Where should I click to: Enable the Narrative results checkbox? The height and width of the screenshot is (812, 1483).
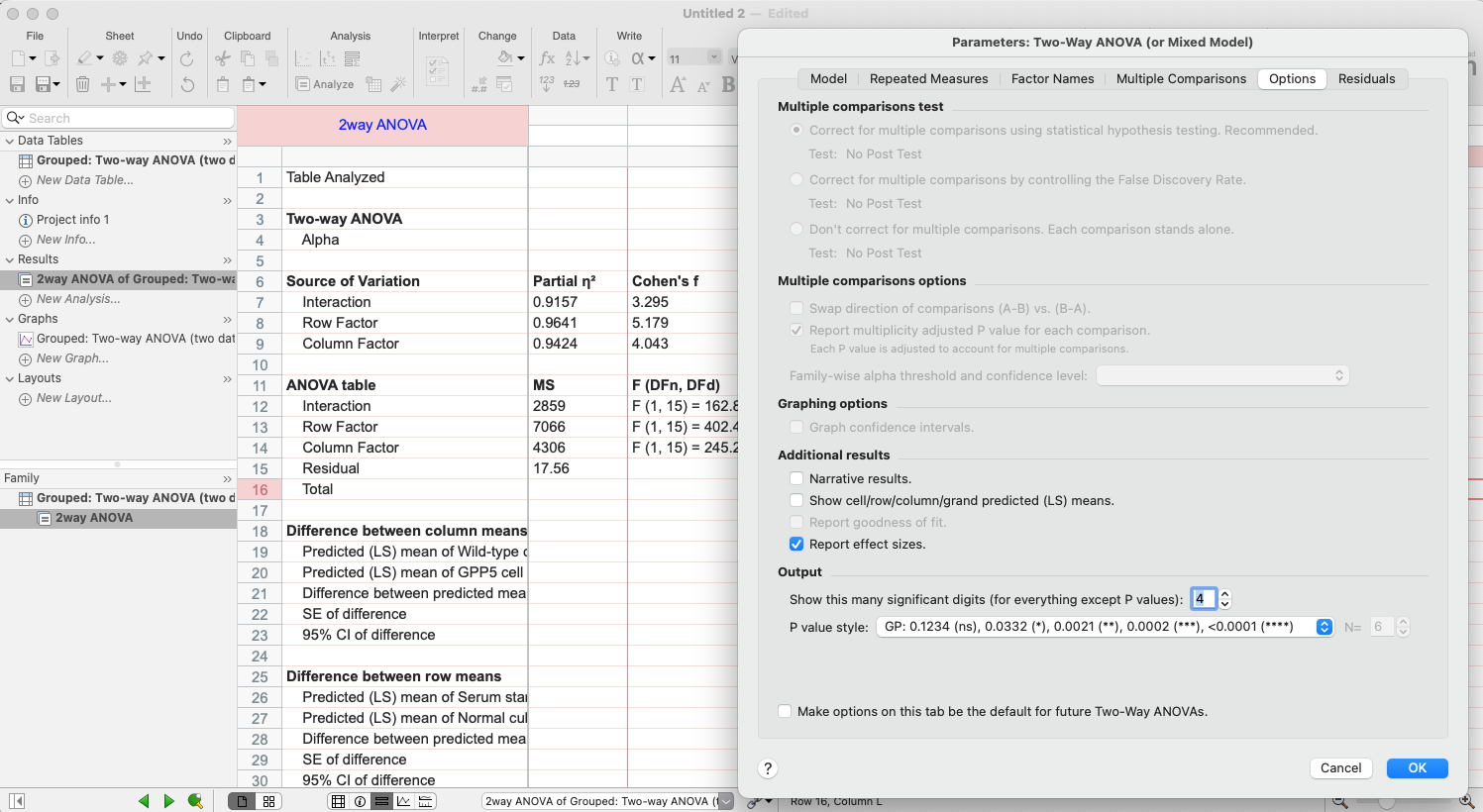click(x=796, y=479)
